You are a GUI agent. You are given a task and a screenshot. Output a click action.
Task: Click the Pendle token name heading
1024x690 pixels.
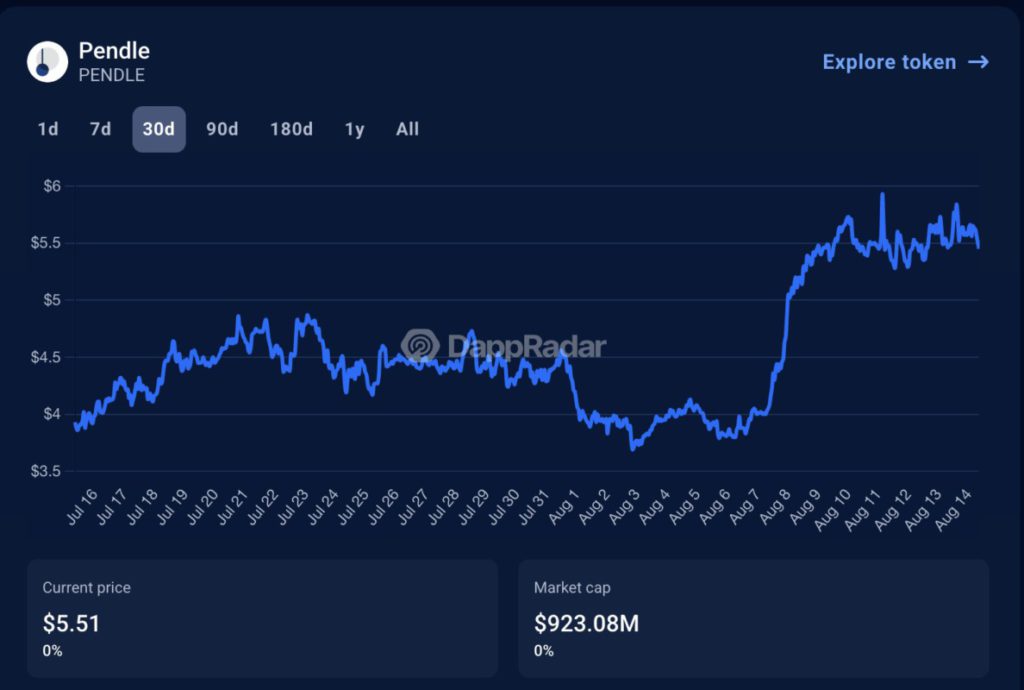coord(114,51)
